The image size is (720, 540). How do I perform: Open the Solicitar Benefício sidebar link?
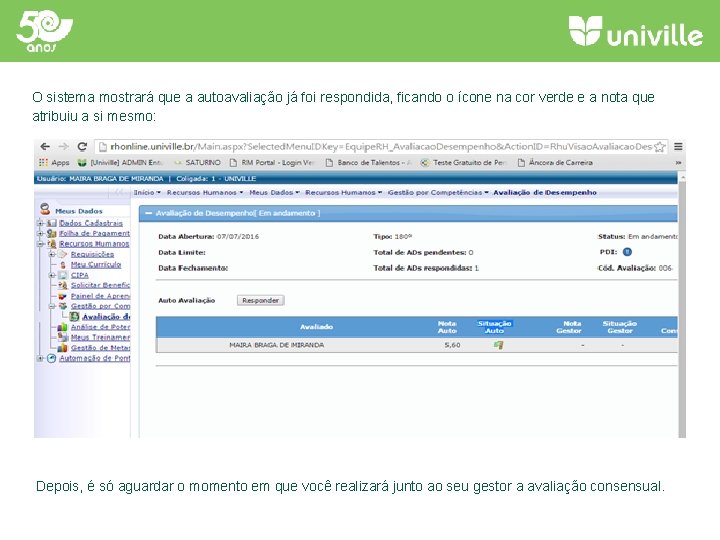[x=100, y=286]
